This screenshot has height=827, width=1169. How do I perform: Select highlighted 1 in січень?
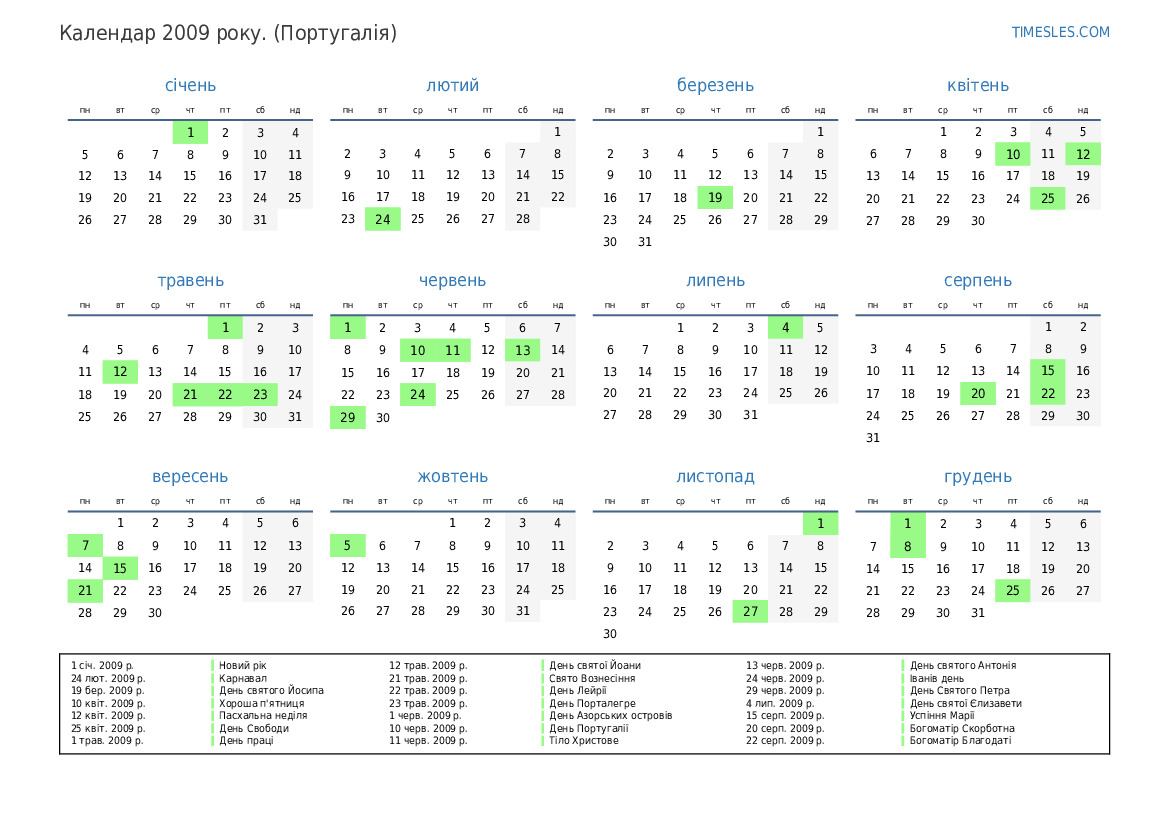pyautogui.click(x=190, y=132)
